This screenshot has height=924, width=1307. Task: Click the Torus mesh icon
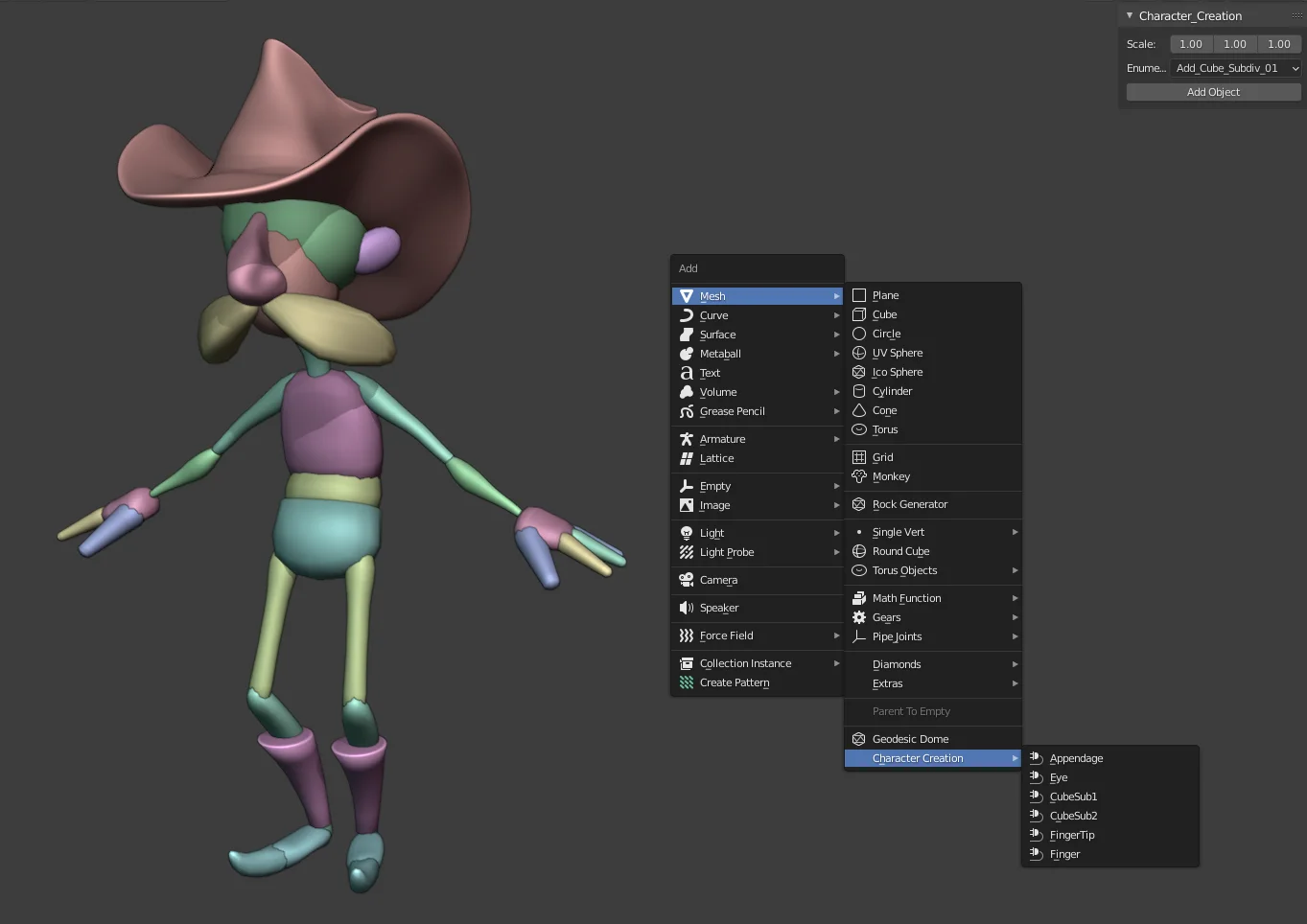[859, 429]
